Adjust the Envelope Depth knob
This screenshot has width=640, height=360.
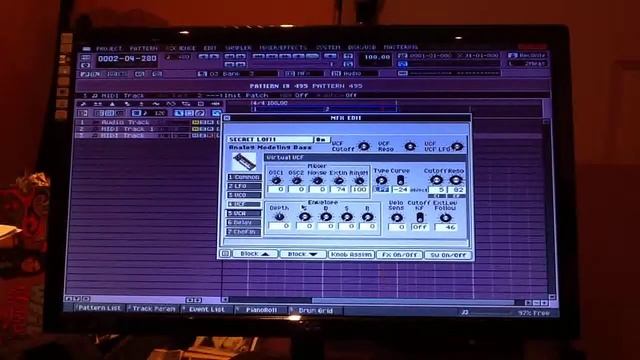[279, 217]
